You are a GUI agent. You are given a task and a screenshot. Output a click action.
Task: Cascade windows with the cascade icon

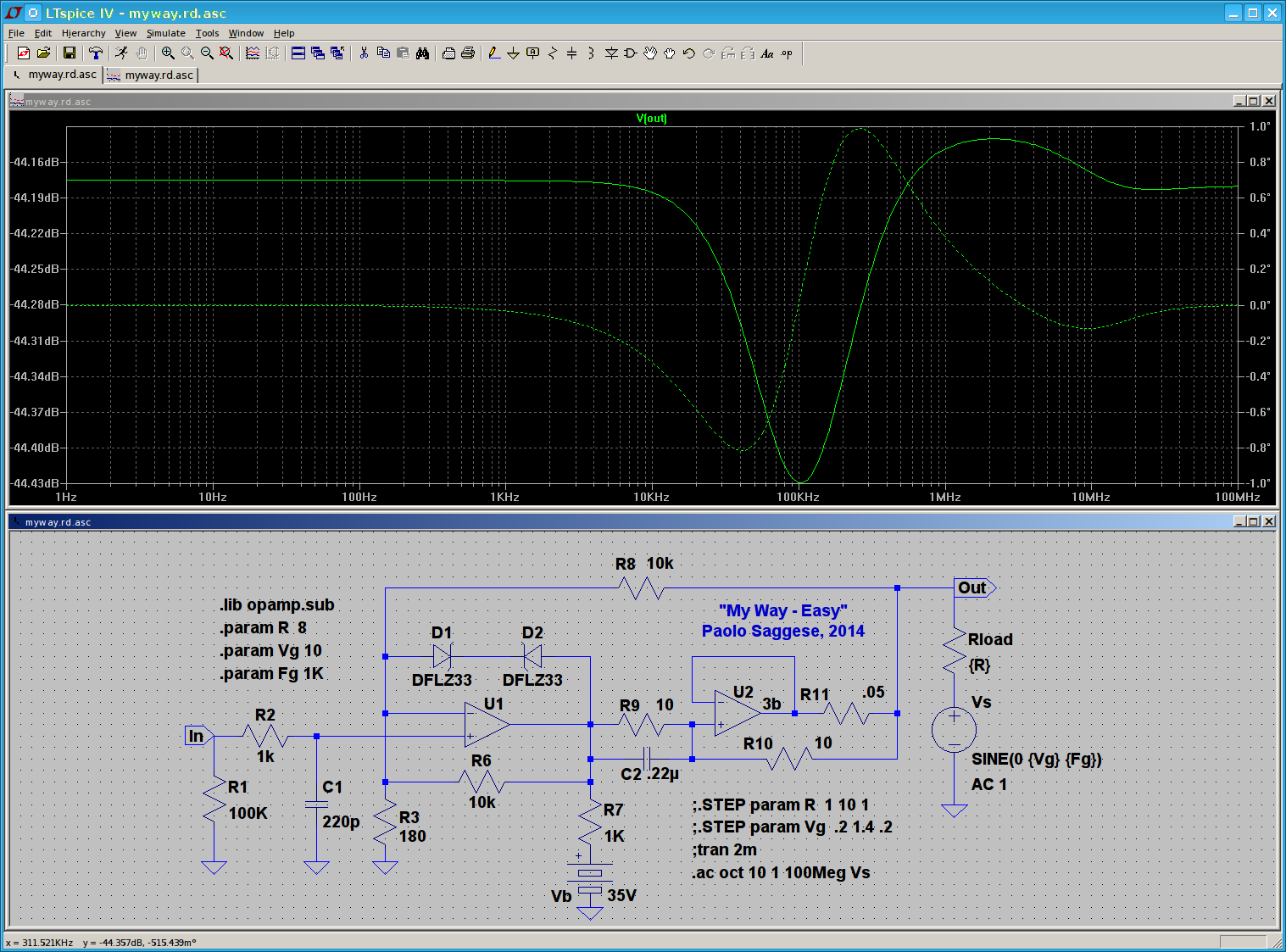318,53
